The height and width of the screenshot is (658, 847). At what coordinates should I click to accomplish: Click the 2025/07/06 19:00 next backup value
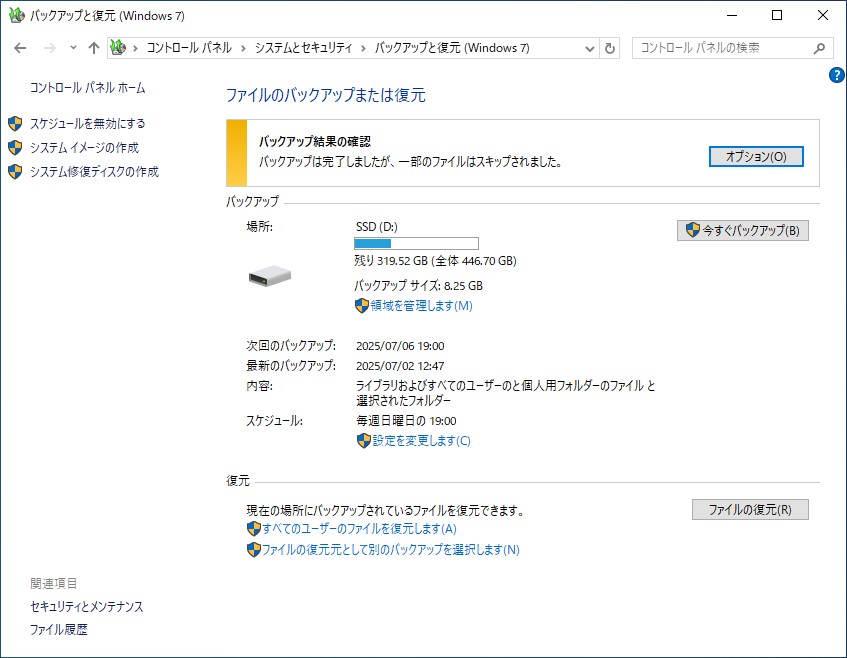coord(400,346)
